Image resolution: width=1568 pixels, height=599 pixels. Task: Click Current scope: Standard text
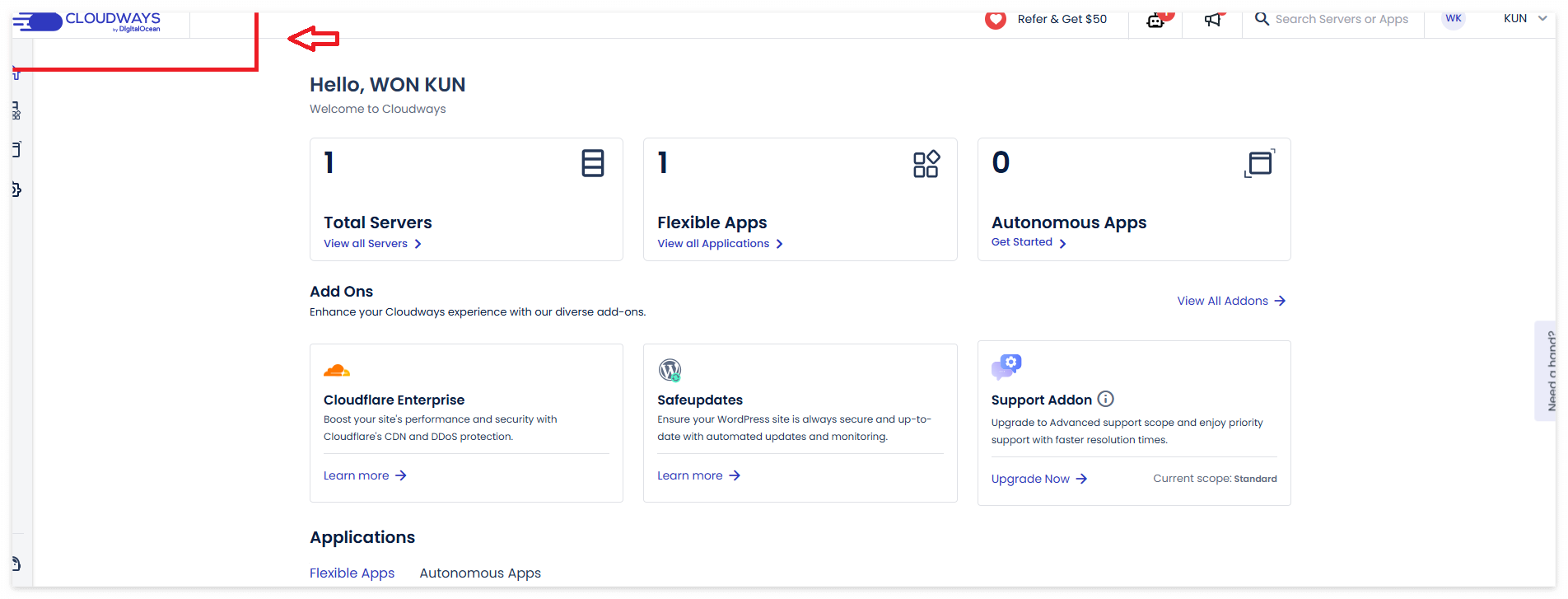(1215, 479)
